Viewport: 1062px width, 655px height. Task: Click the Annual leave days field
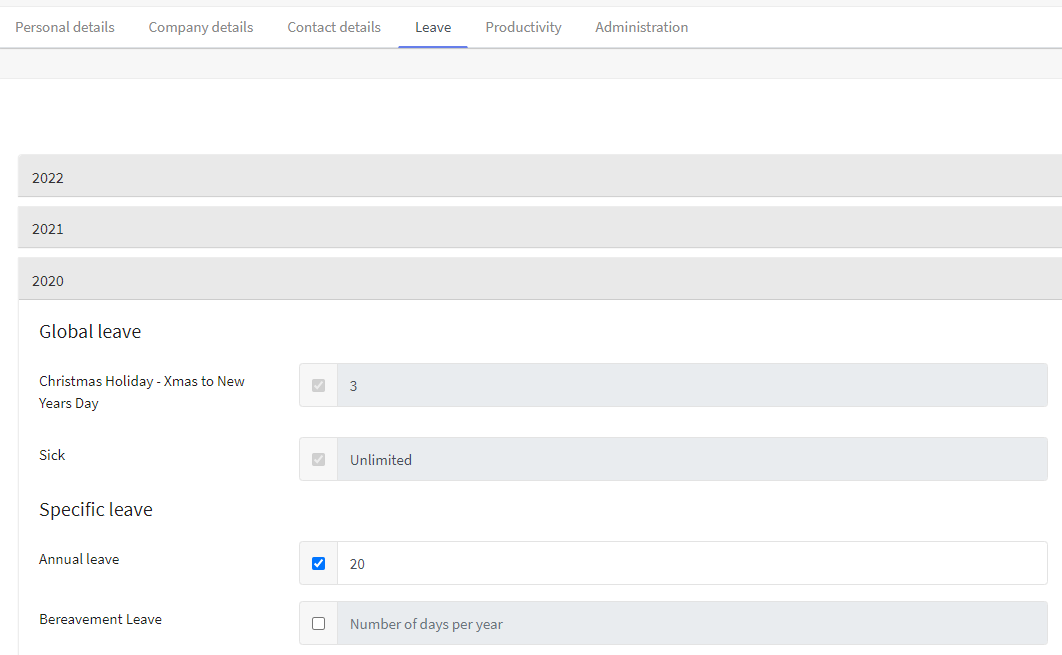click(x=692, y=564)
